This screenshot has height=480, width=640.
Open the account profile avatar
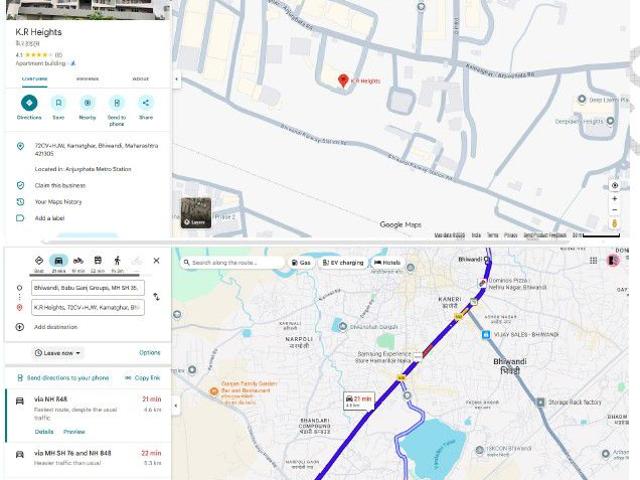coord(613,260)
